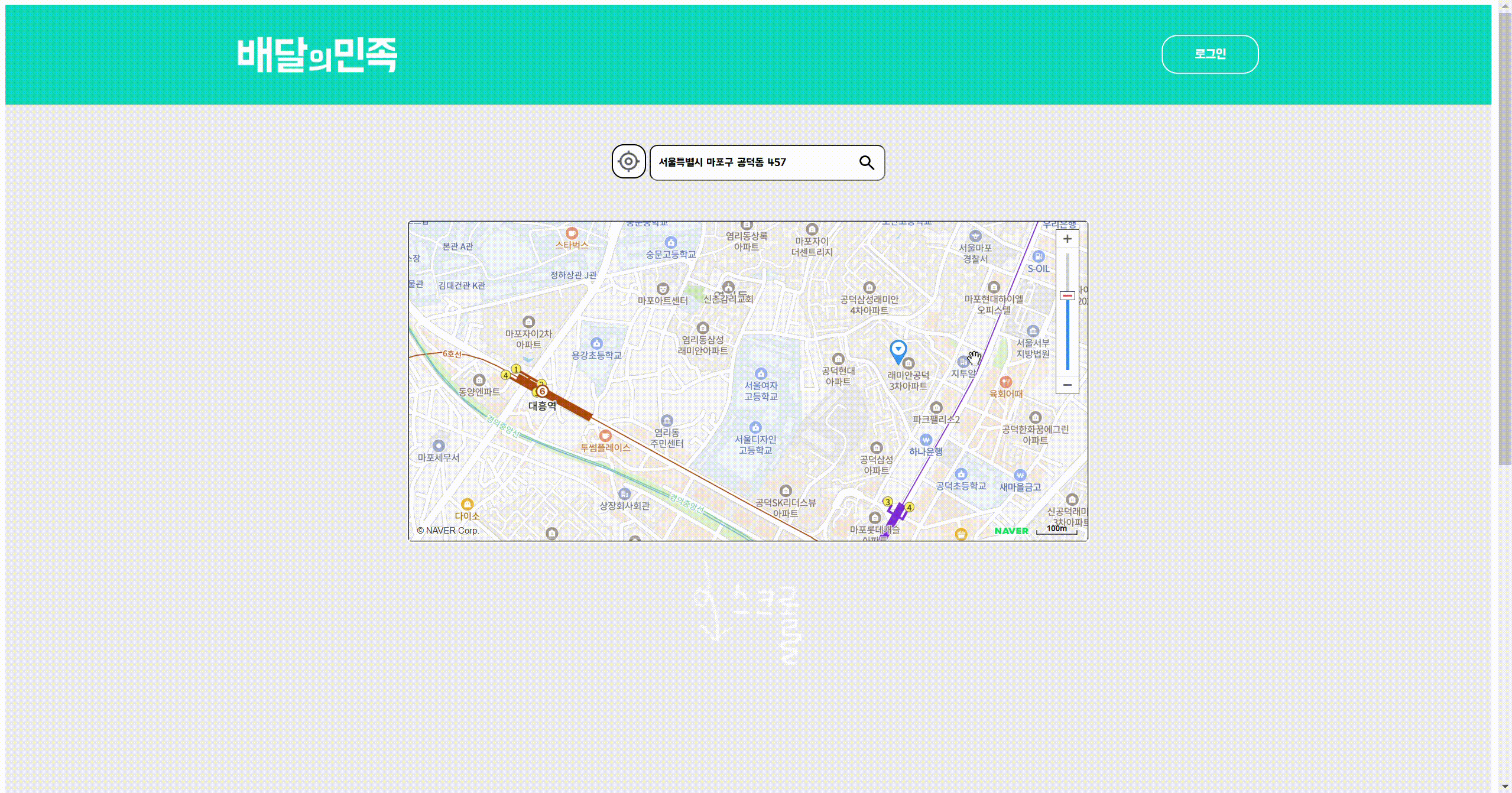The height and width of the screenshot is (793, 1512).
Task: Click the 스타벅스 cafe icon on map
Action: point(572,233)
